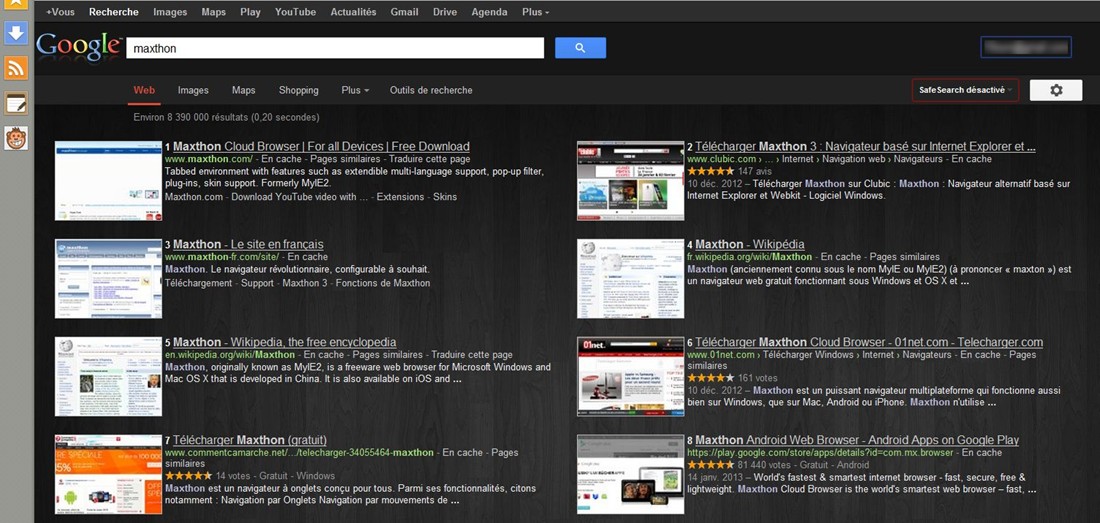Screen dimensions: 1100x523
Task: Click the blue search magnifier button
Action: click(580, 48)
